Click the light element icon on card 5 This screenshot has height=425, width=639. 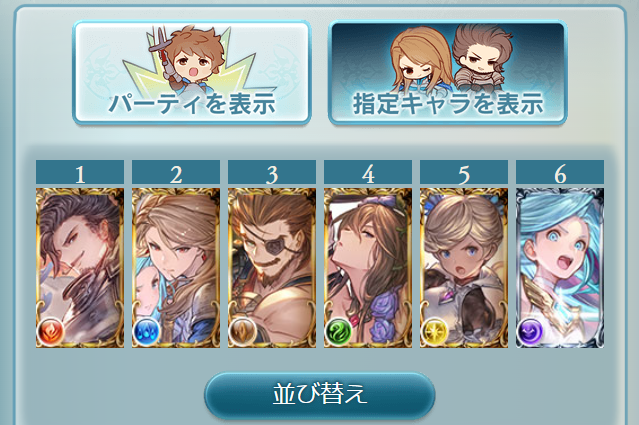pyautogui.click(x=434, y=332)
